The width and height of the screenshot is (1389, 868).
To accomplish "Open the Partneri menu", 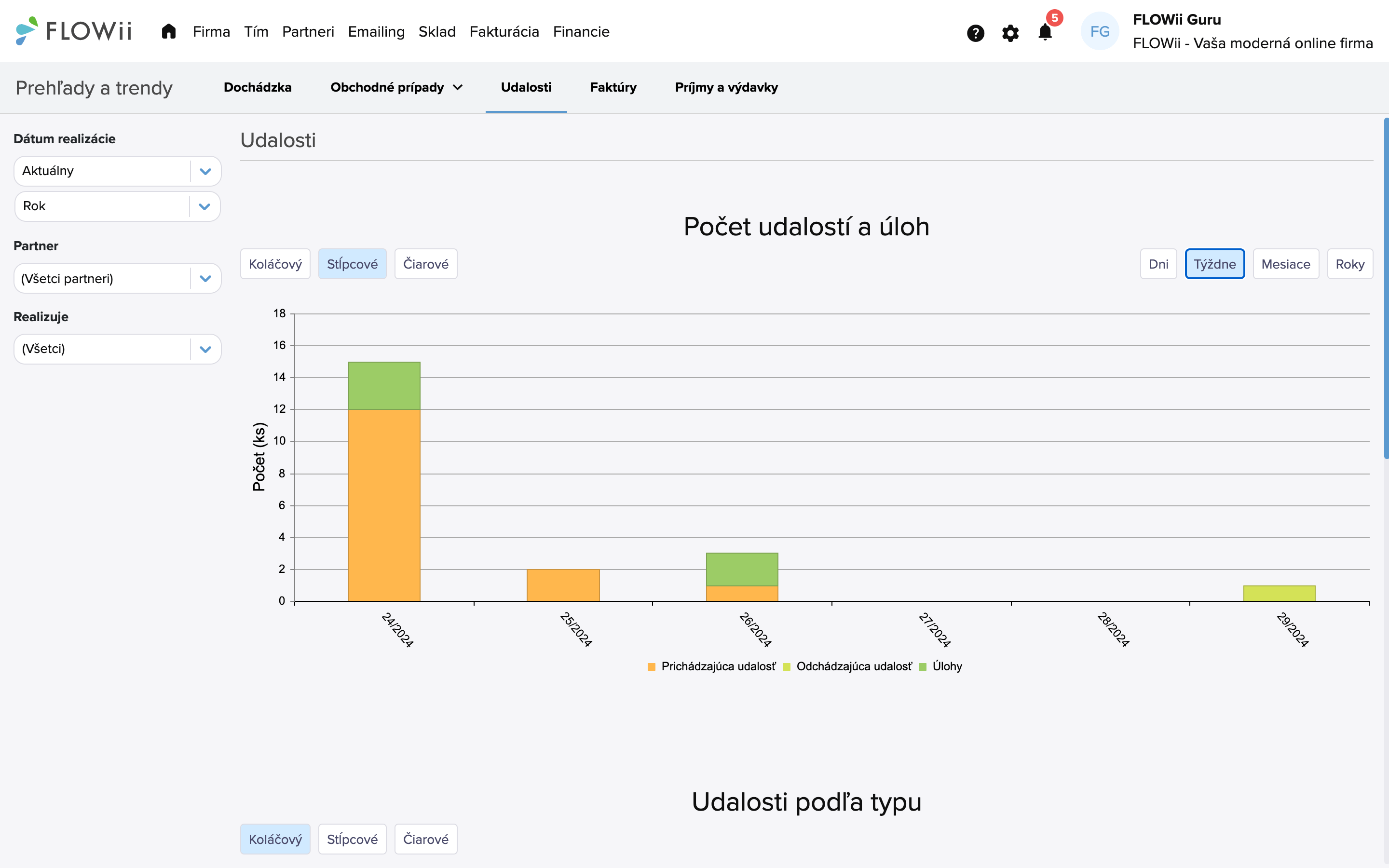I will coord(308,31).
